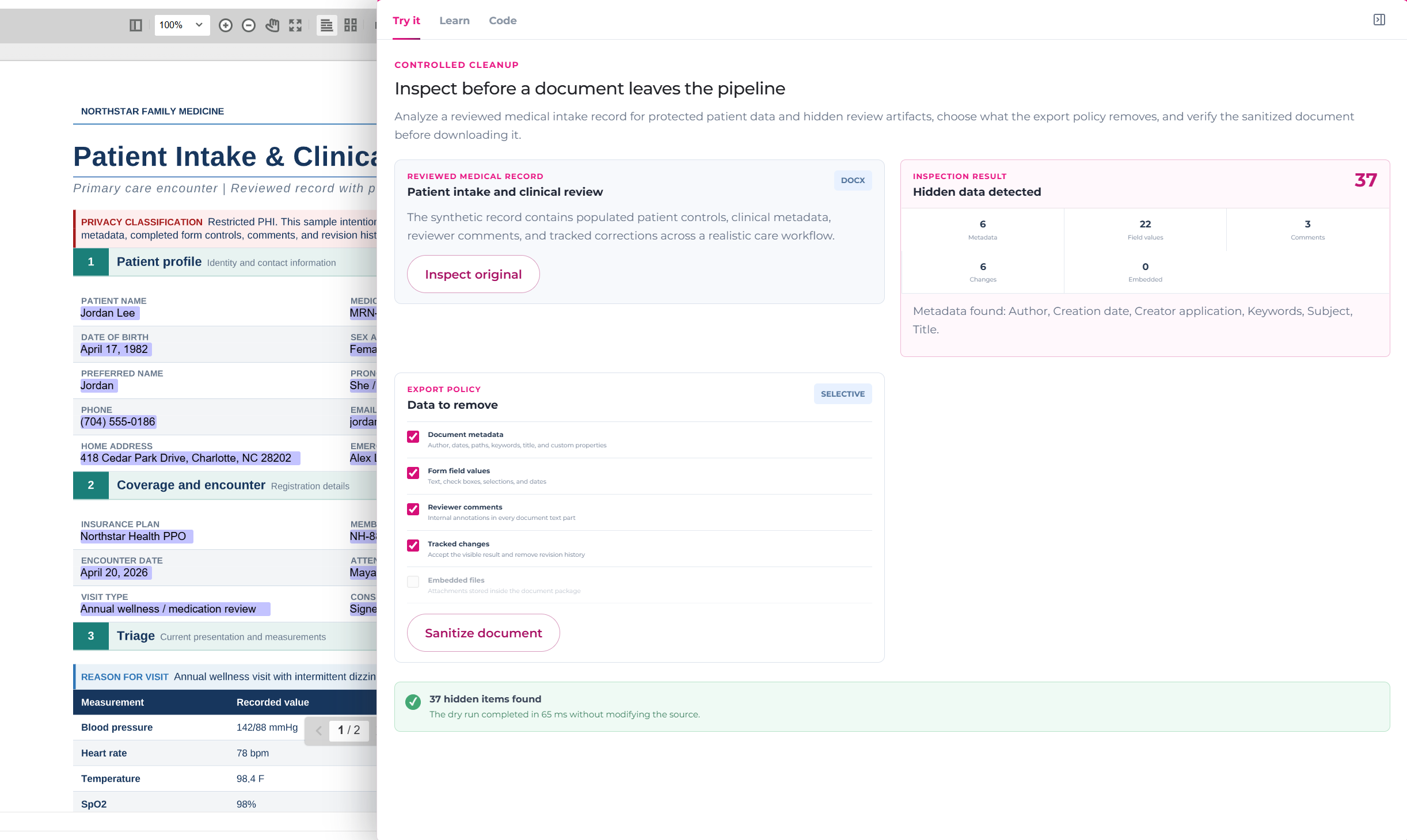The image size is (1407, 840).
Task: Click the Patient profile section heading
Action: (159, 262)
